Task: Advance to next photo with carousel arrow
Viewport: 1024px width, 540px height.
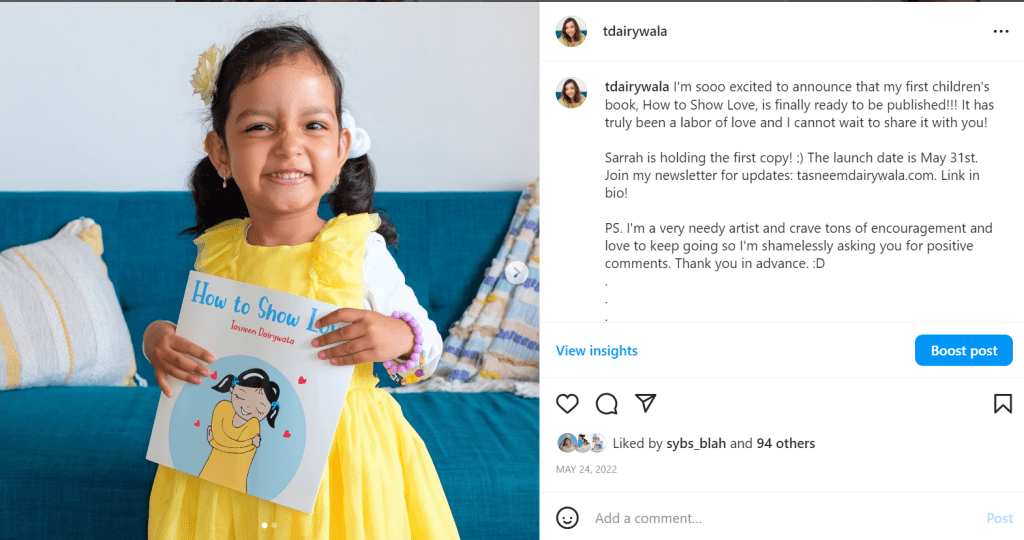Action: (516, 272)
